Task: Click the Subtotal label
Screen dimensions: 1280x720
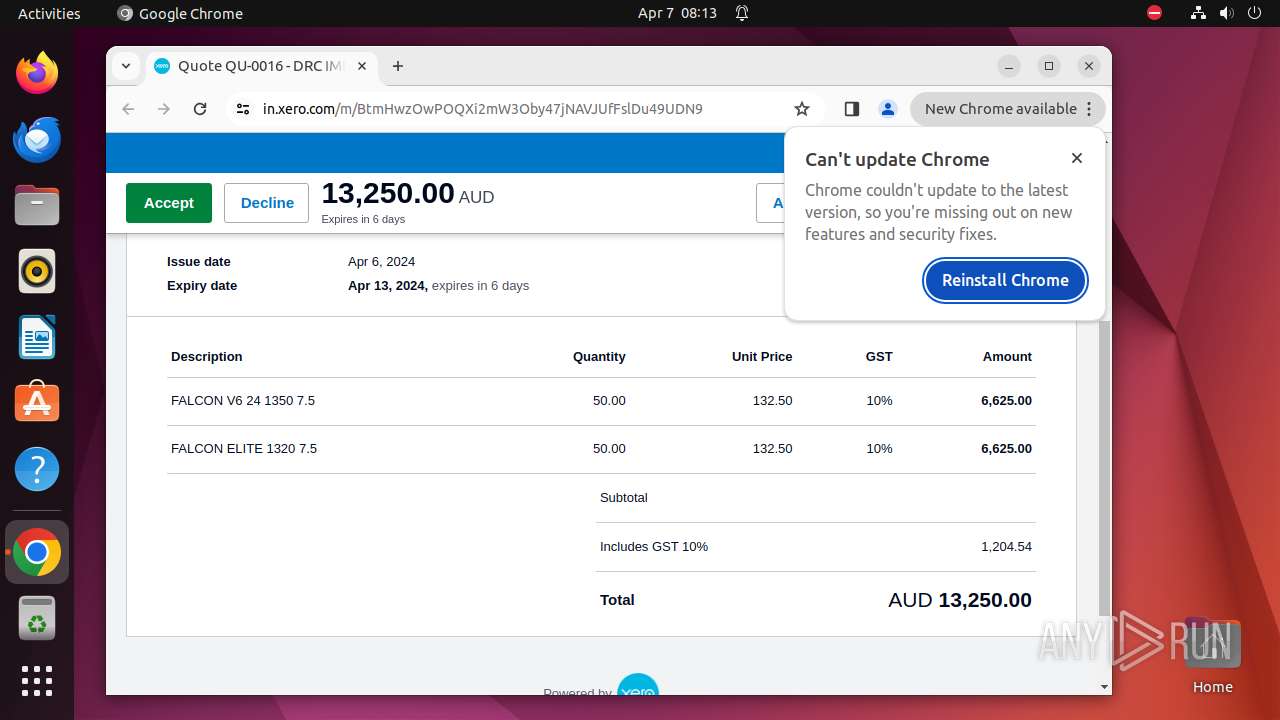Action: pos(624,498)
